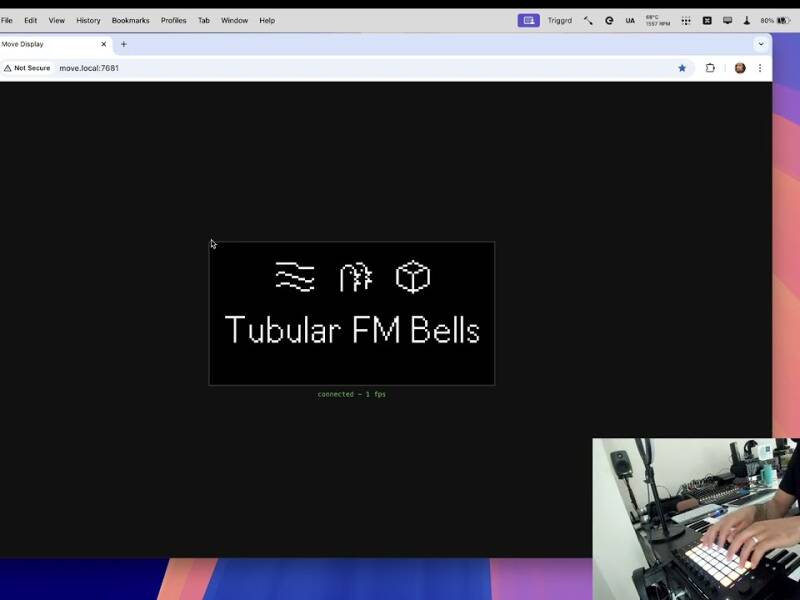Click the Not Secure site info button
Viewport: 800px width, 600px height.
[x=27, y=68]
